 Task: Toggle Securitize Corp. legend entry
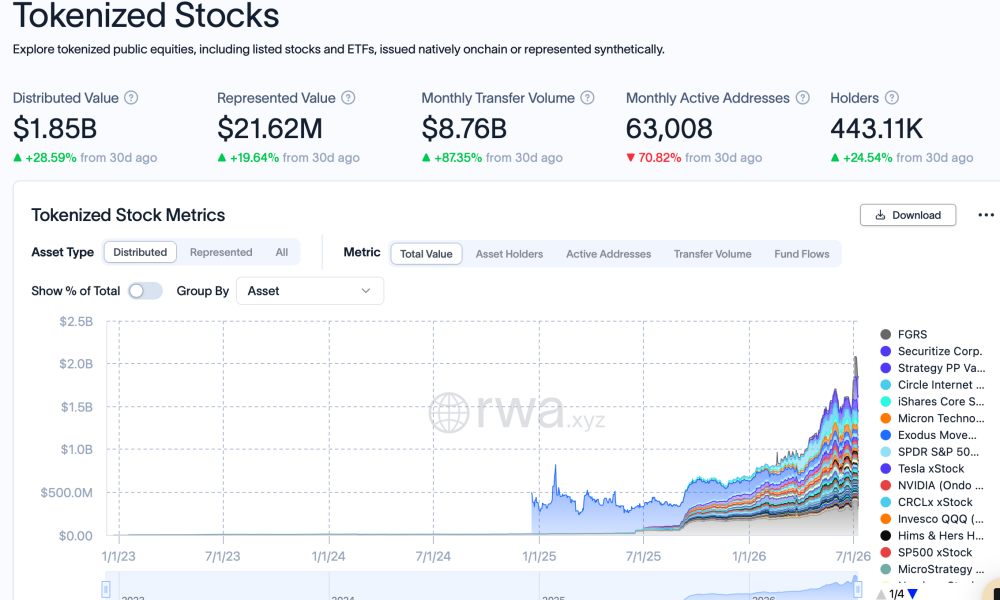931,351
